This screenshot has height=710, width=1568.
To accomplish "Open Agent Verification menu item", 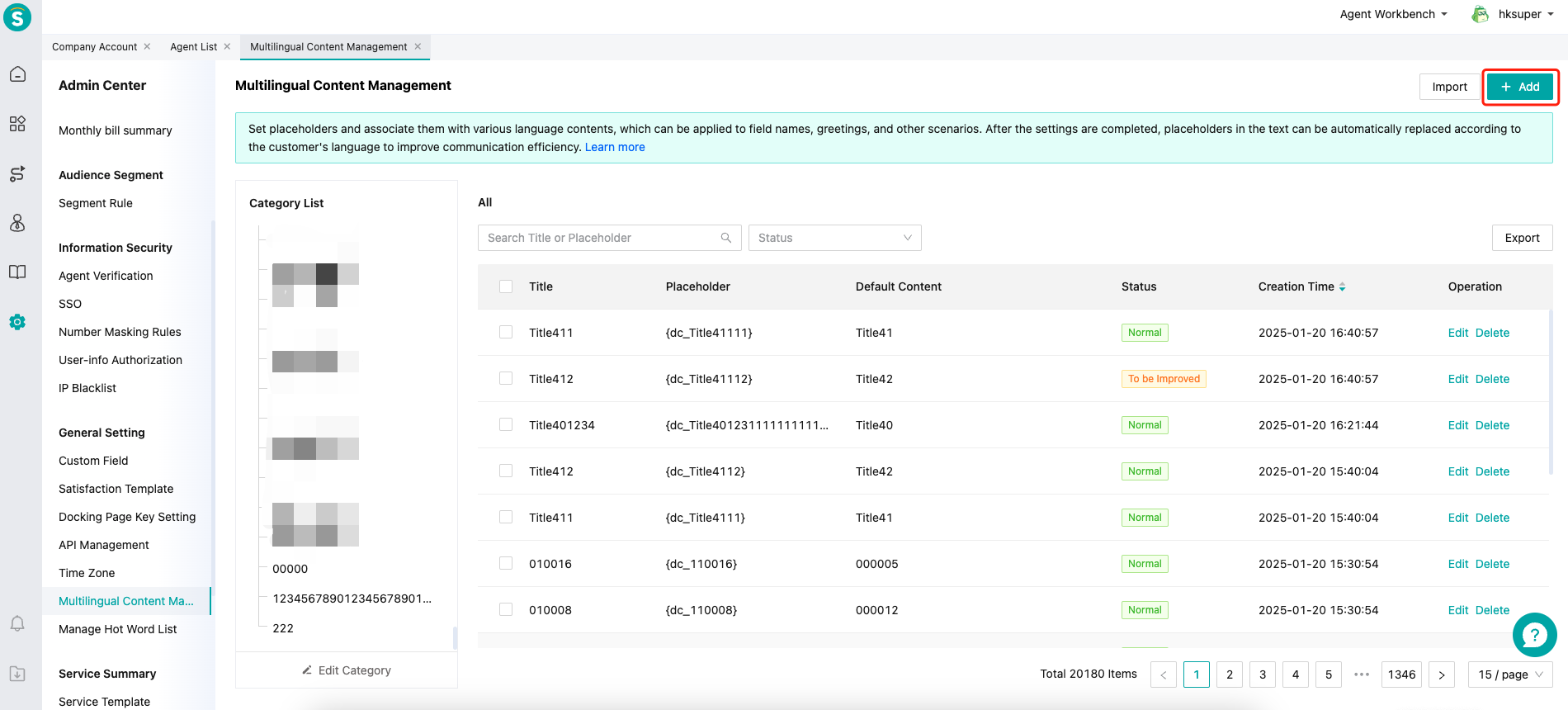I will pos(106,276).
